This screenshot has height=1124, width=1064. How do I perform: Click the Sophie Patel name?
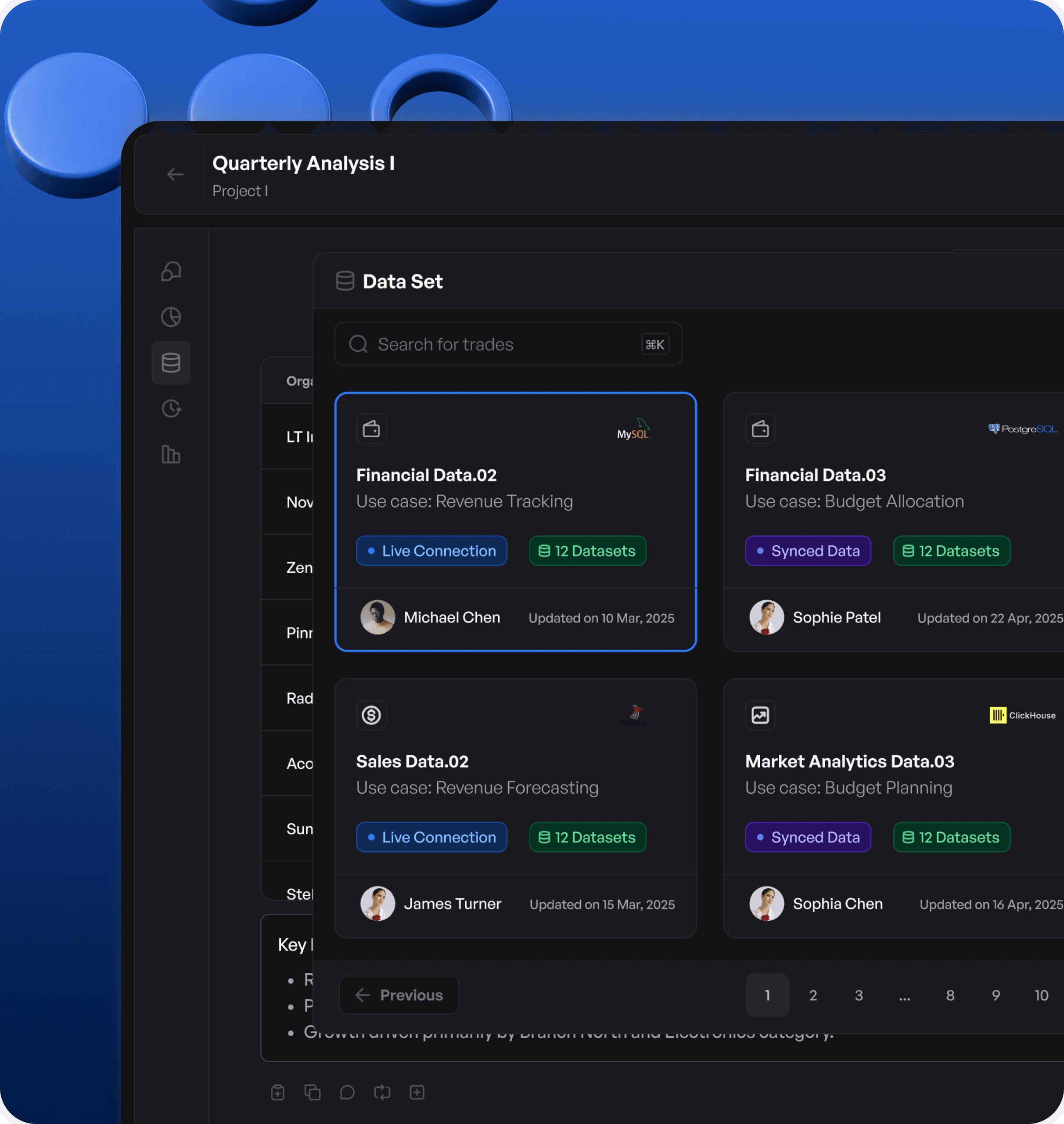click(837, 617)
